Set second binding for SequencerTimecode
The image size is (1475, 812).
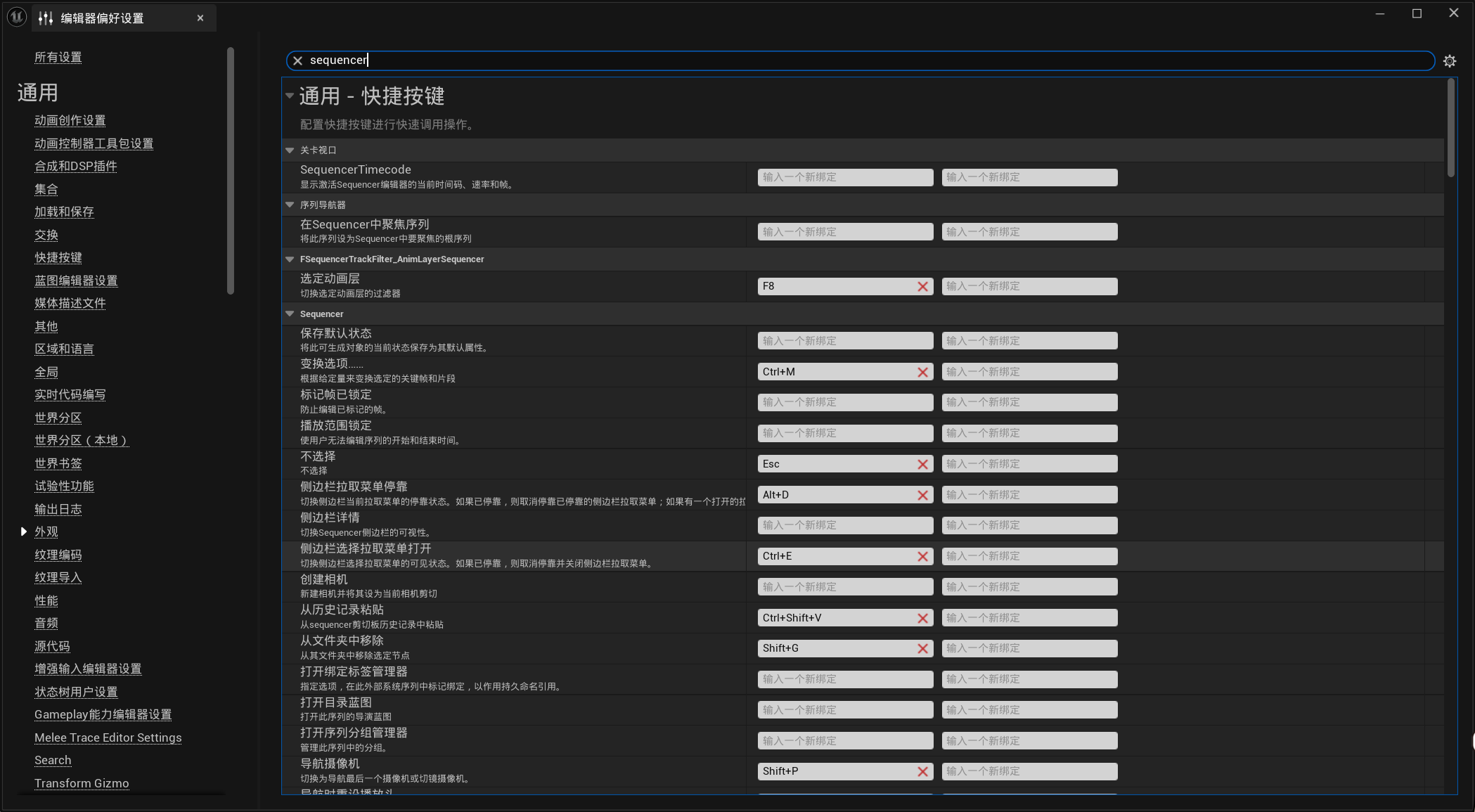click(x=1029, y=177)
